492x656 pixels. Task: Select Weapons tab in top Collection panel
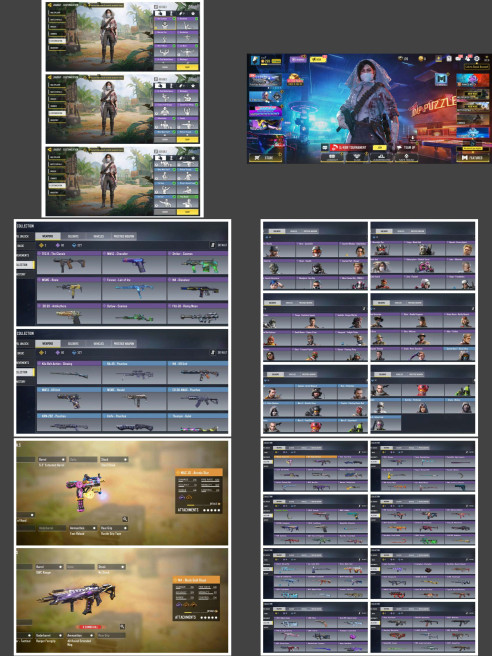pos(48,236)
